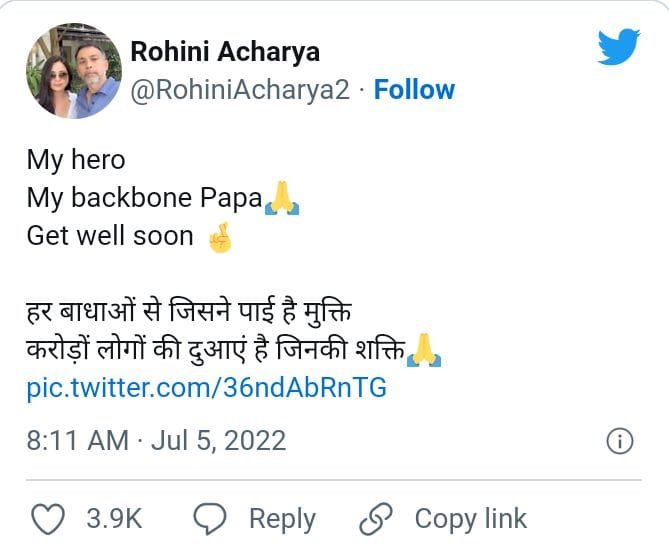This screenshot has width=669, height=547.
Task: Click the crossed fingers emoji
Action: (218, 237)
